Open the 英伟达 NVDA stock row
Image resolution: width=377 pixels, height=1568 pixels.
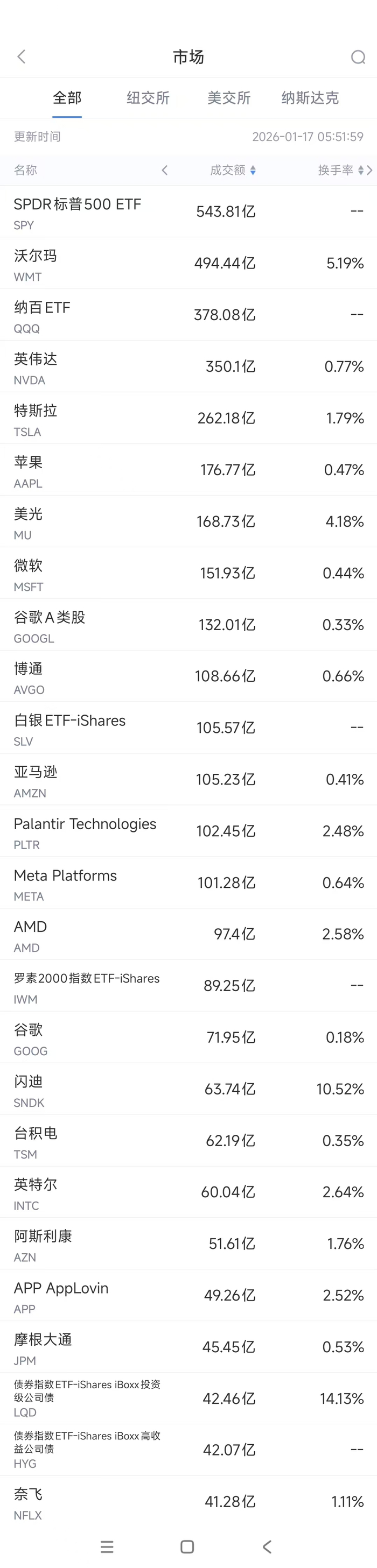click(x=188, y=366)
